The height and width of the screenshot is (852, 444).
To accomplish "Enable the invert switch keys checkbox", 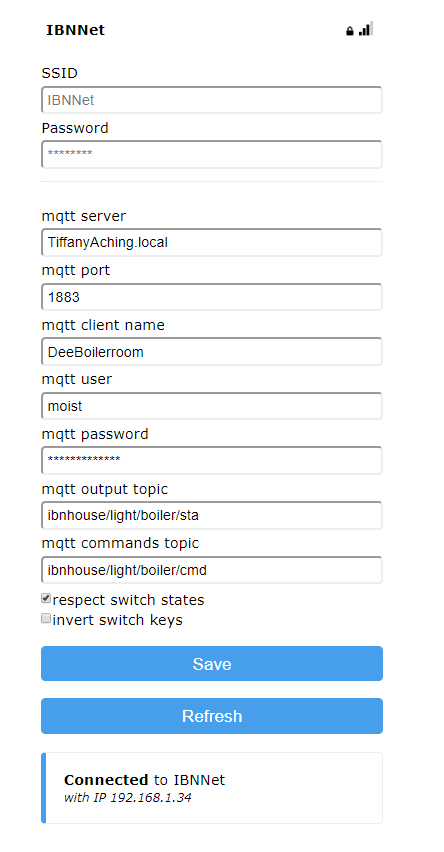I will click(46, 618).
